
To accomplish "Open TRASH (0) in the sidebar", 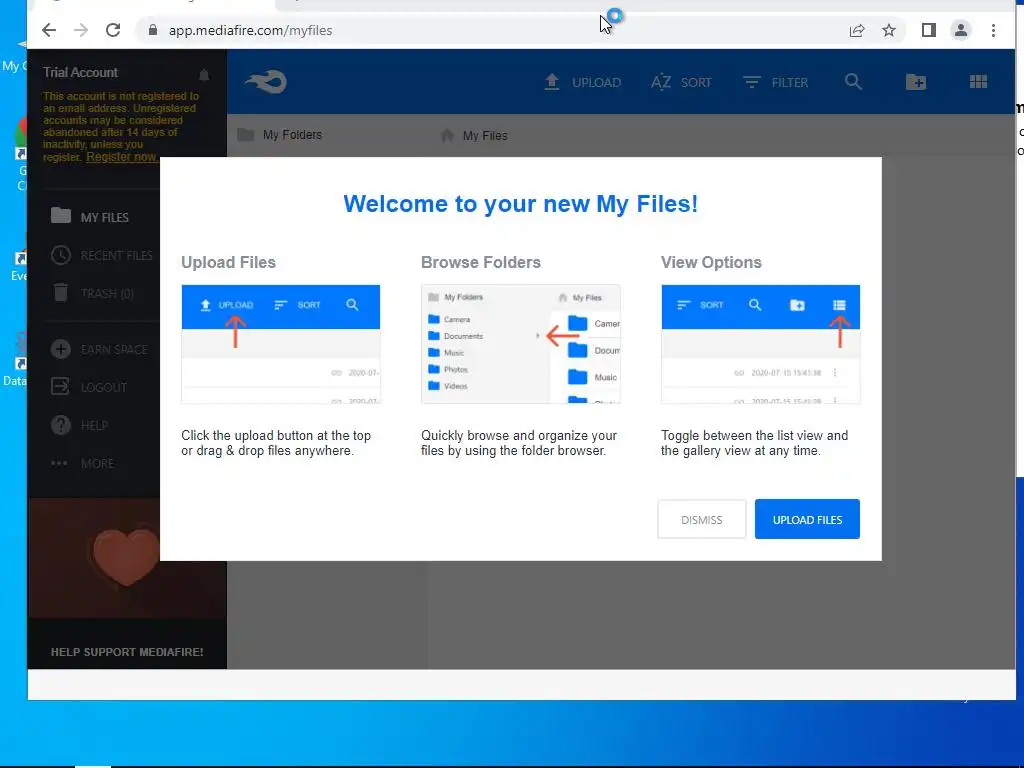I will coord(93,293).
